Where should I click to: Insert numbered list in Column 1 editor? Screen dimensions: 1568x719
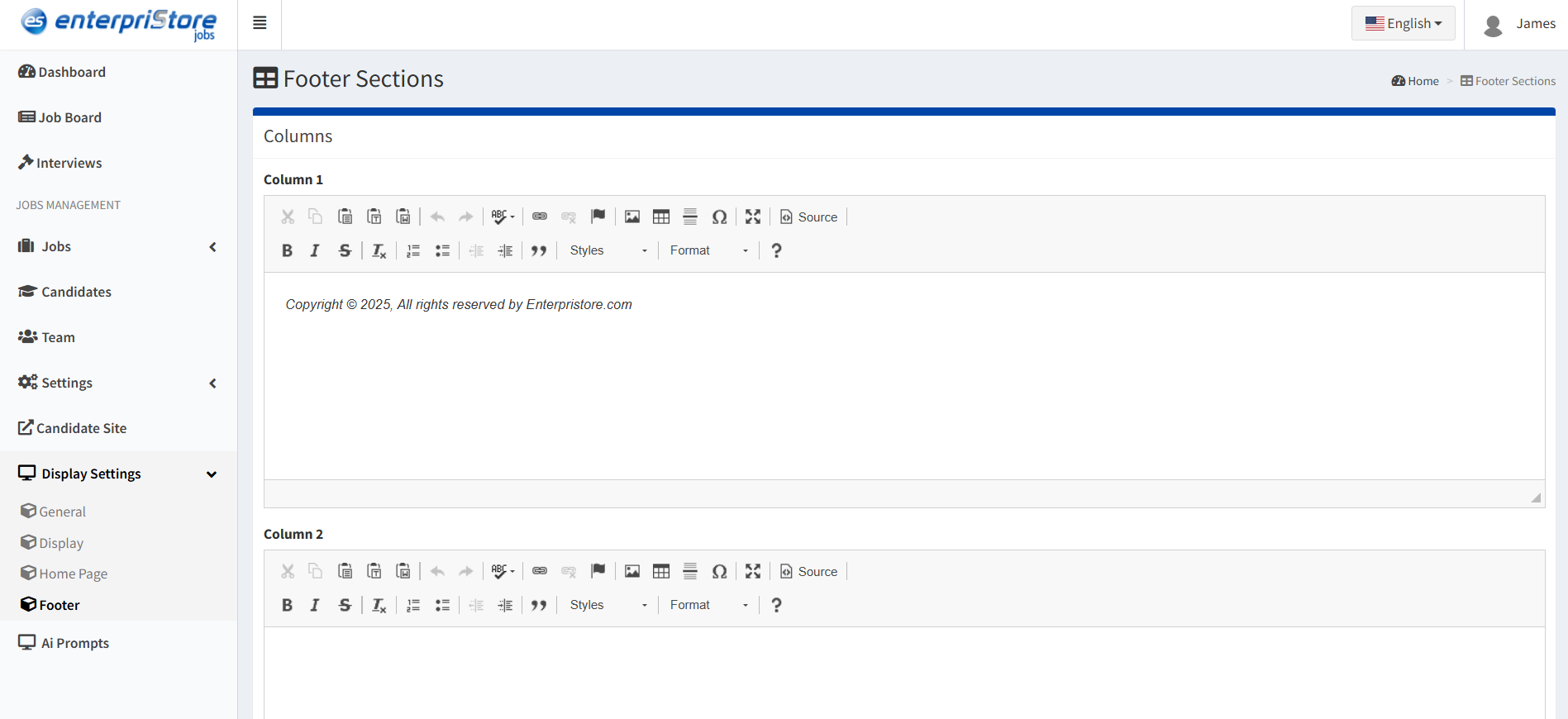[413, 250]
